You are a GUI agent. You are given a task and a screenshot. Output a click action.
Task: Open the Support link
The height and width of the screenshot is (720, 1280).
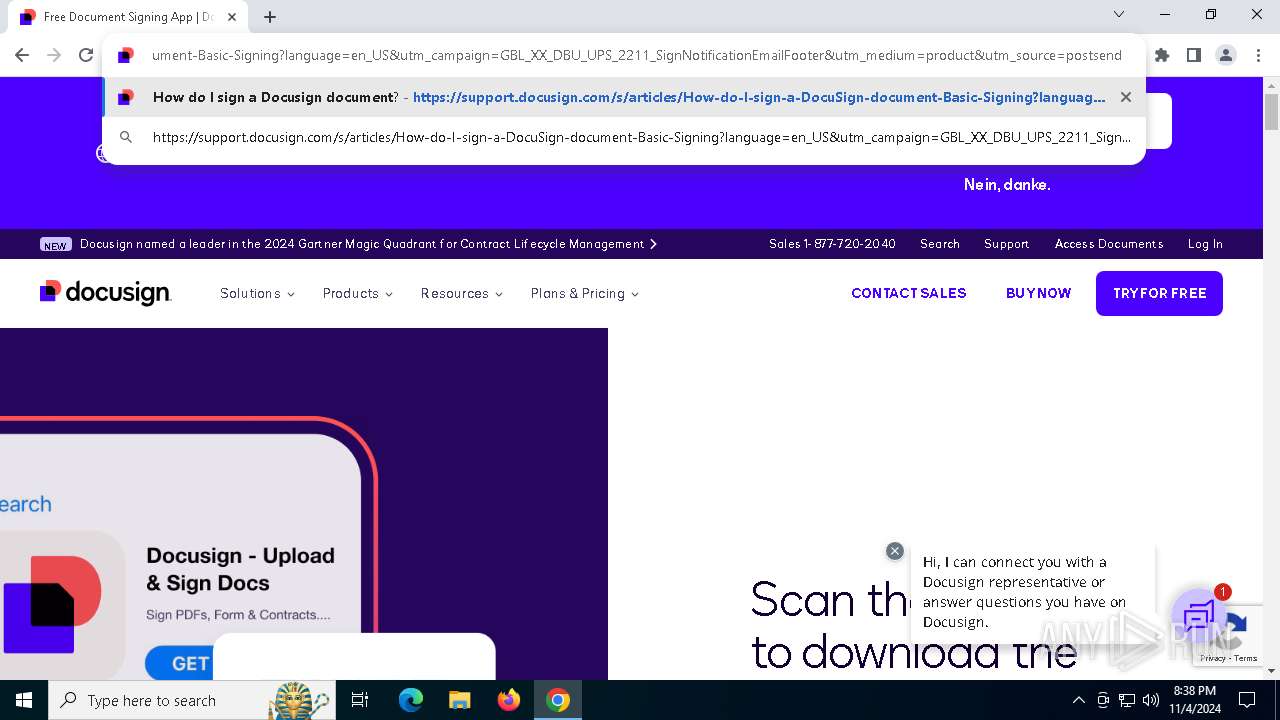coord(1006,244)
